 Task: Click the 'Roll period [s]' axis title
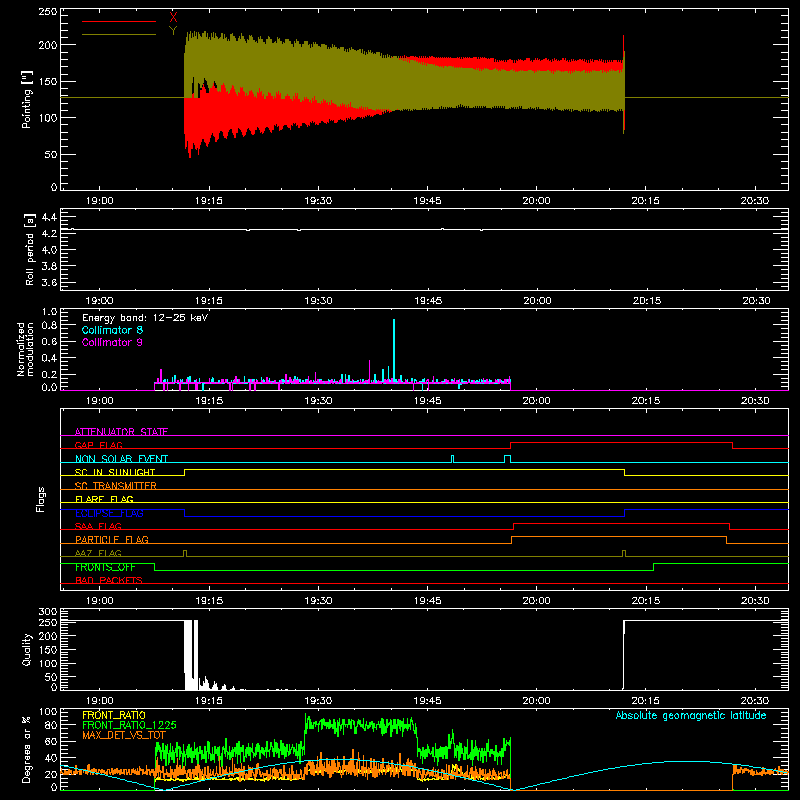(30, 249)
